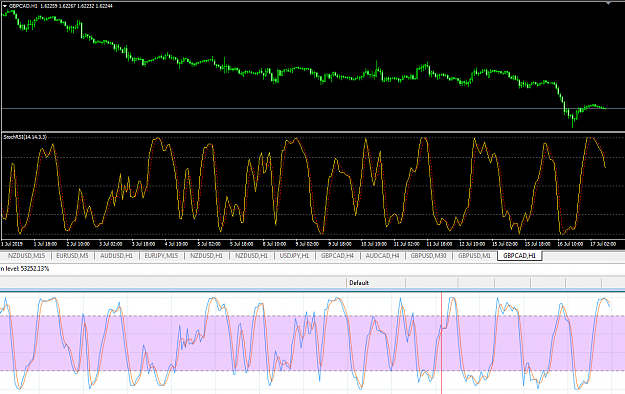
Task: Click the level 53252.13% text
Action: pyautogui.click(x=28, y=269)
